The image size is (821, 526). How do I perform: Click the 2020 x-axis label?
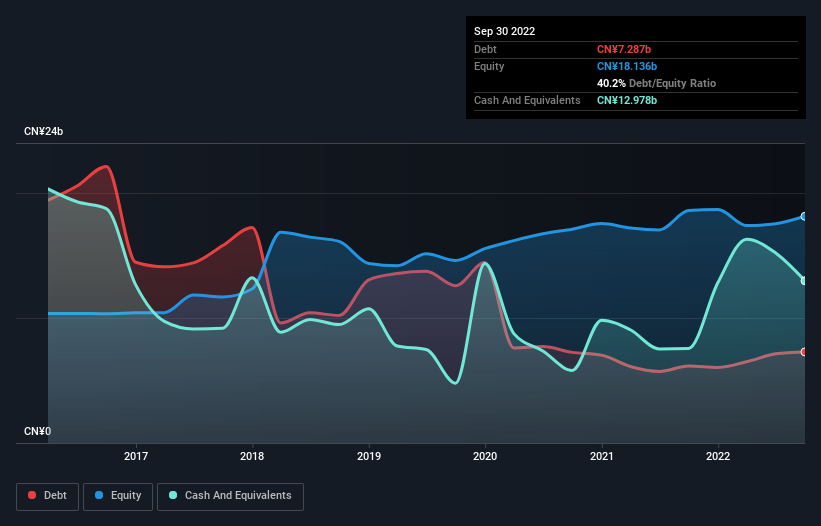coord(485,456)
